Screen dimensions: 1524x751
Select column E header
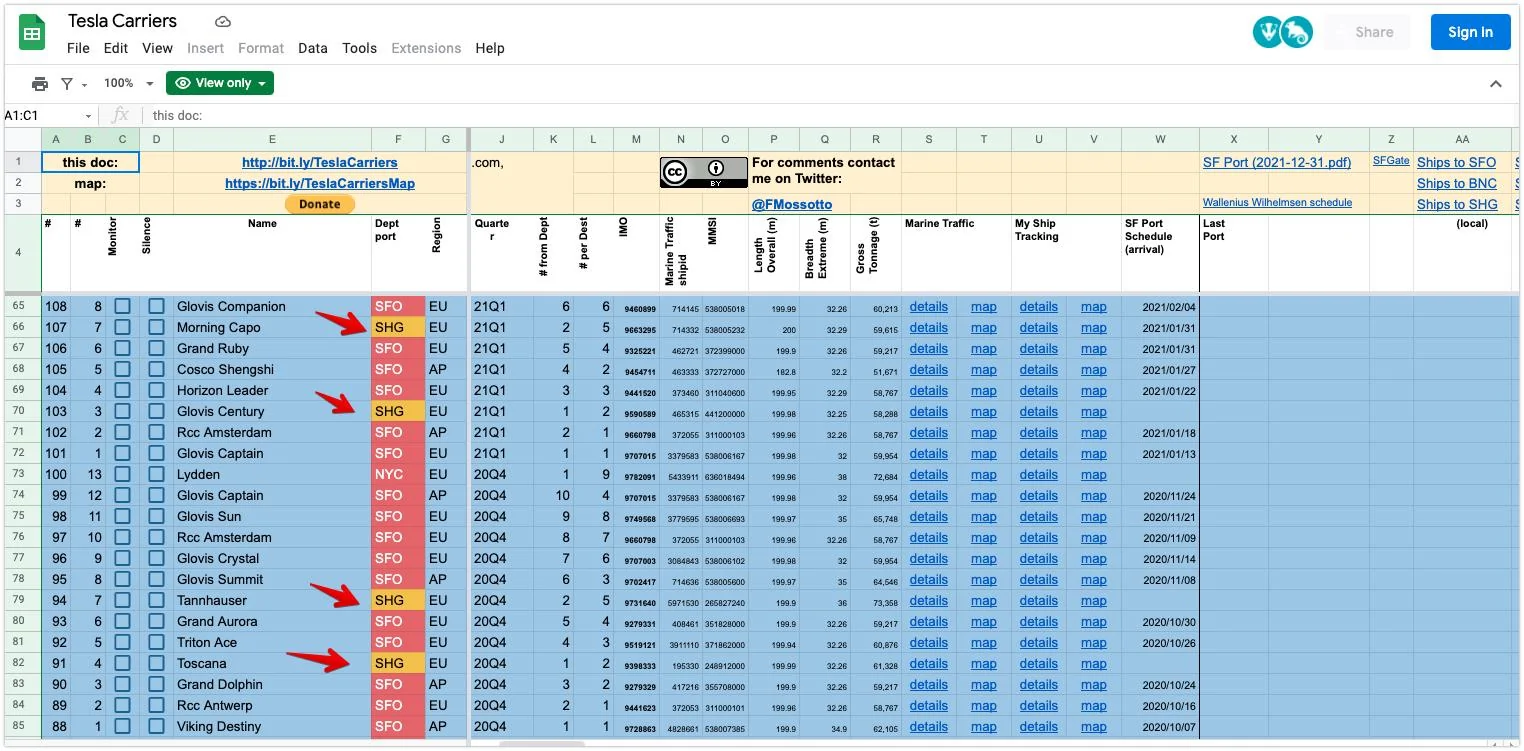[x=272, y=140]
